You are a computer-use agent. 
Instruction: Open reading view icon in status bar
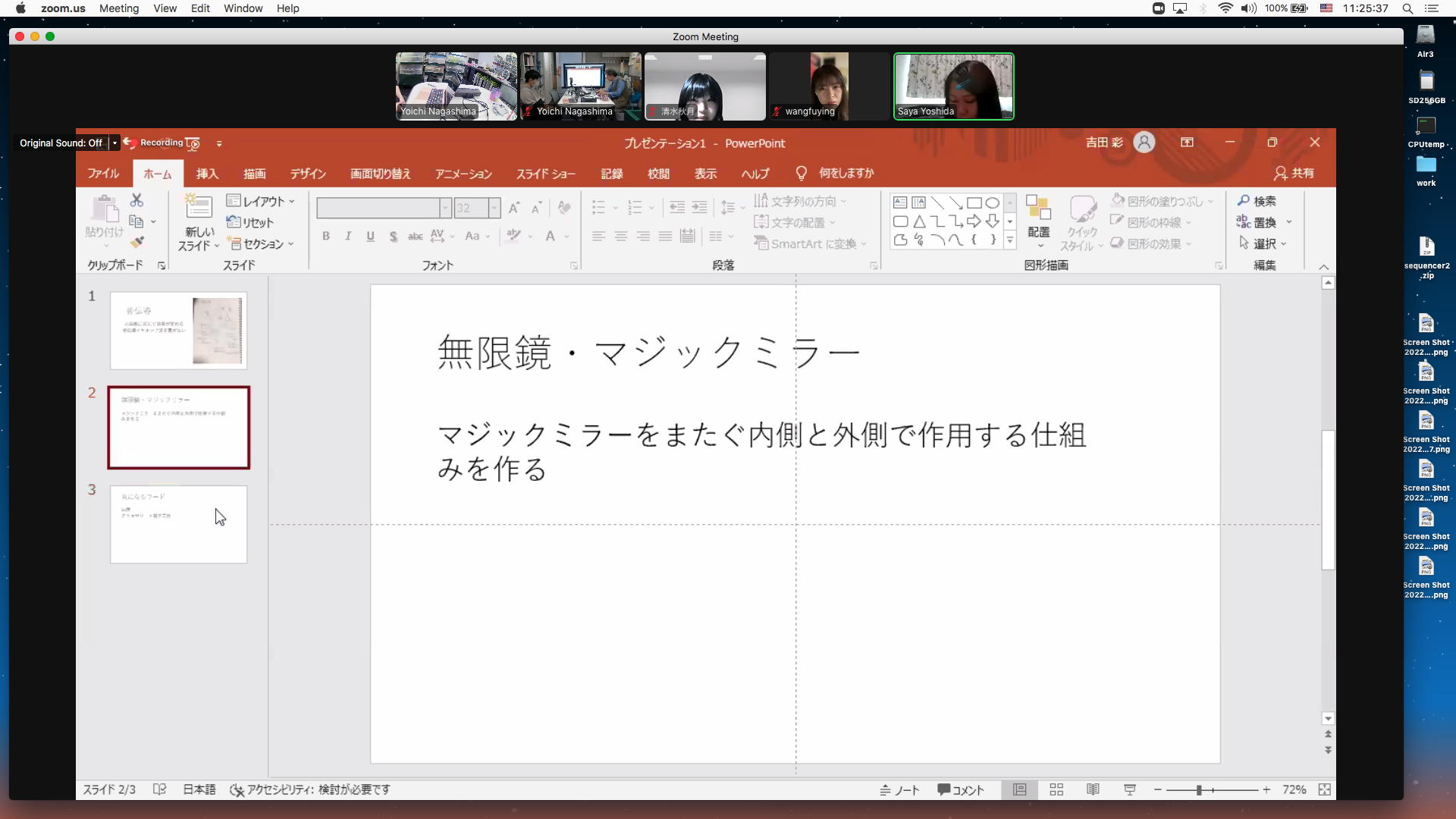tap(1093, 789)
